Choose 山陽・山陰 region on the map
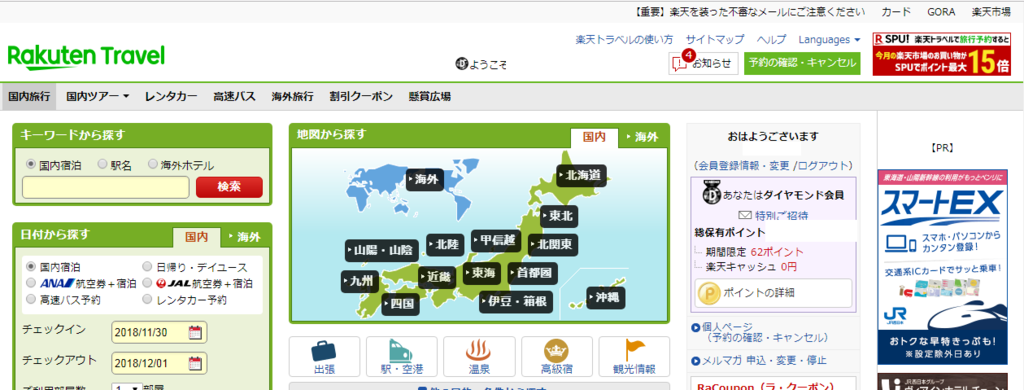This screenshot has width=1024, height=390. point(382,250)
